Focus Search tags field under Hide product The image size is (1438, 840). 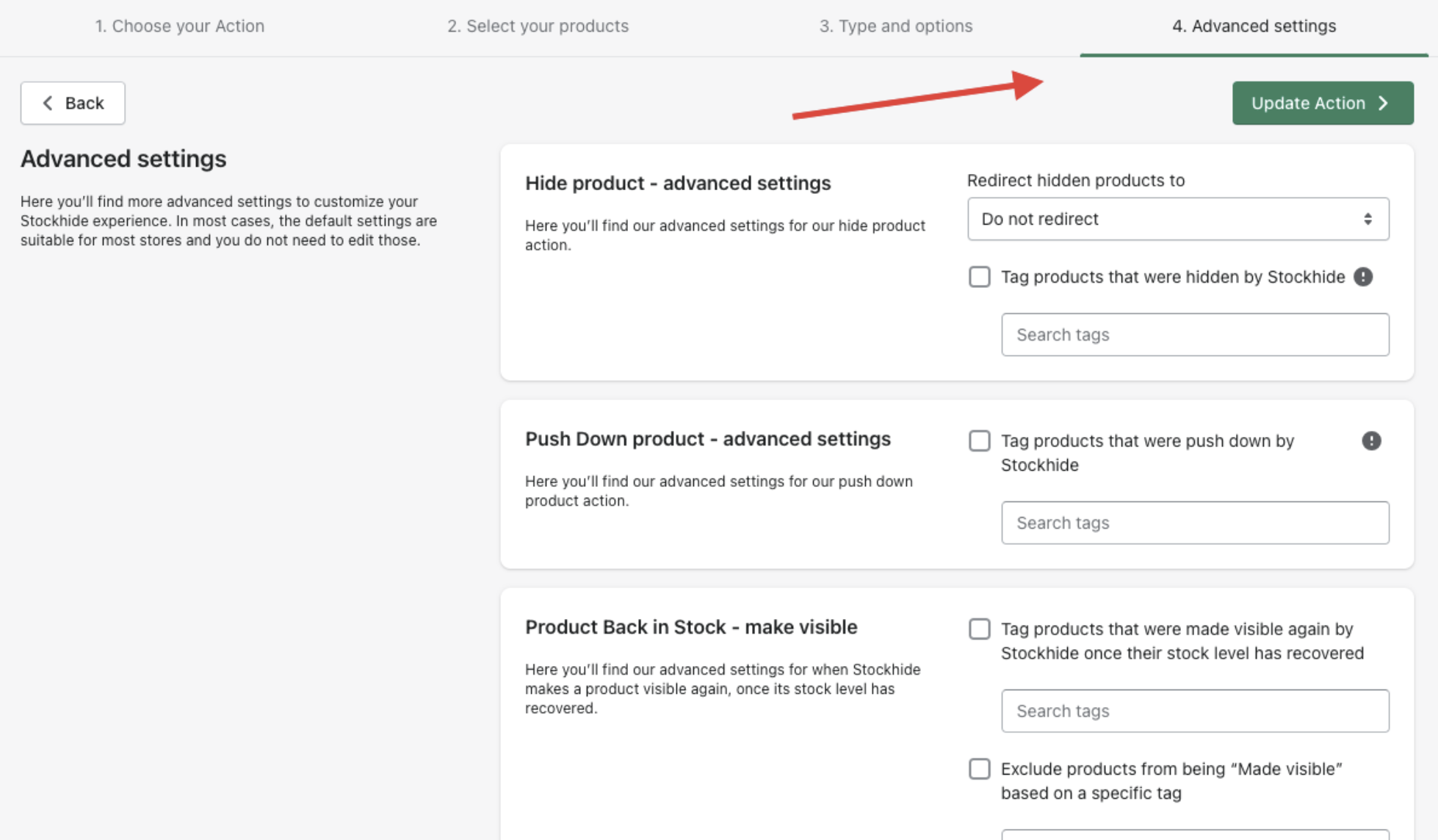click(1194, 335)
